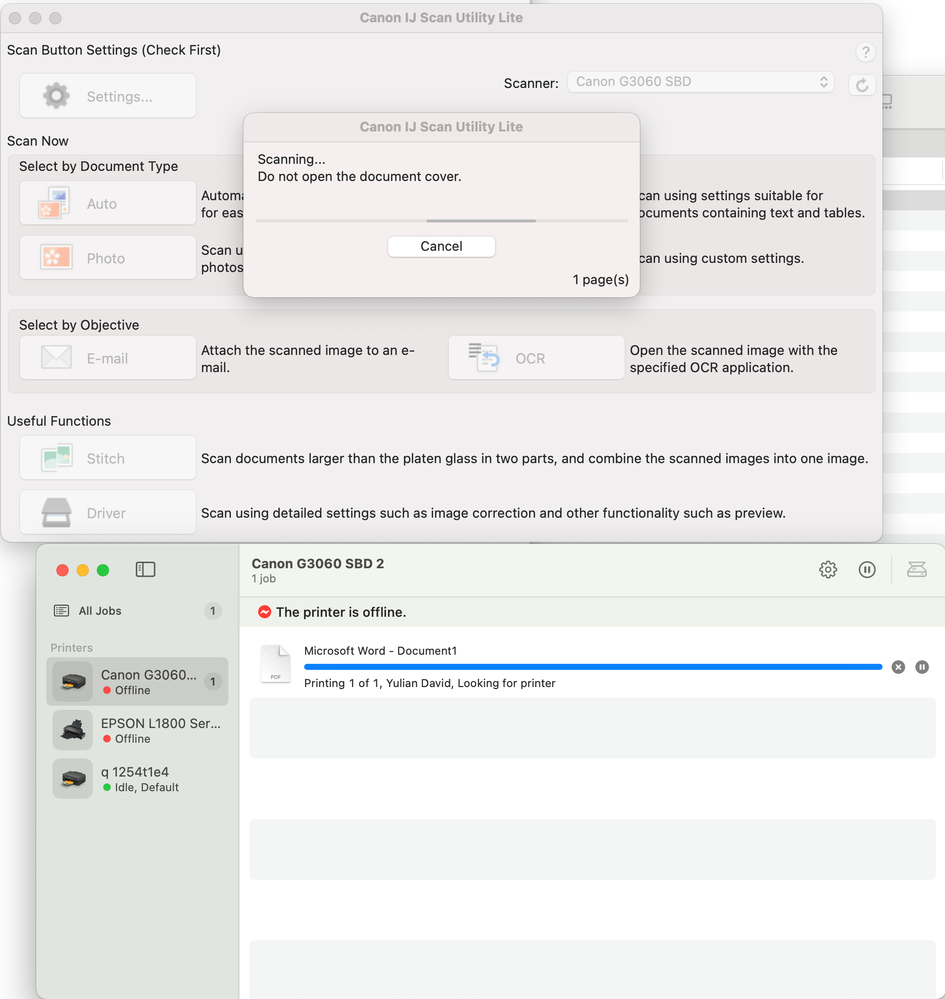Select the Stitch scanning function
The width and height of the screenshot is (945, 999).
coord(107,458)
